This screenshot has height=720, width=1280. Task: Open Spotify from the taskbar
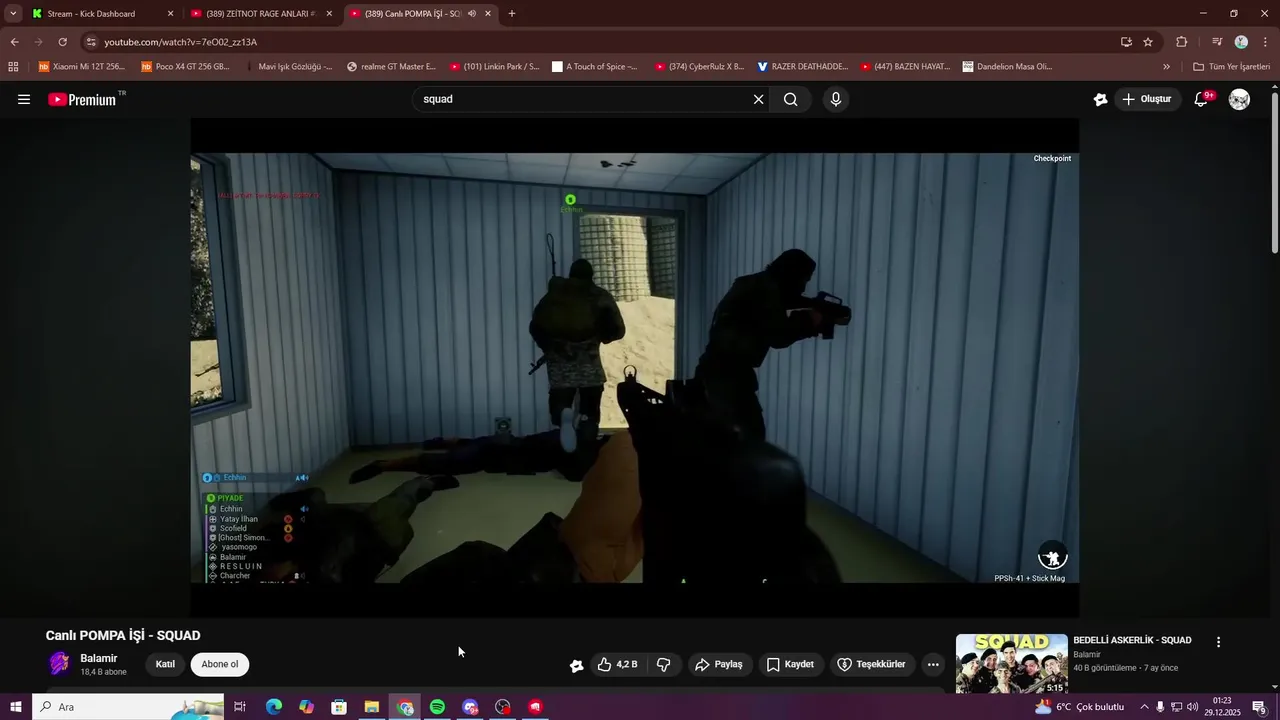[437, 707]
